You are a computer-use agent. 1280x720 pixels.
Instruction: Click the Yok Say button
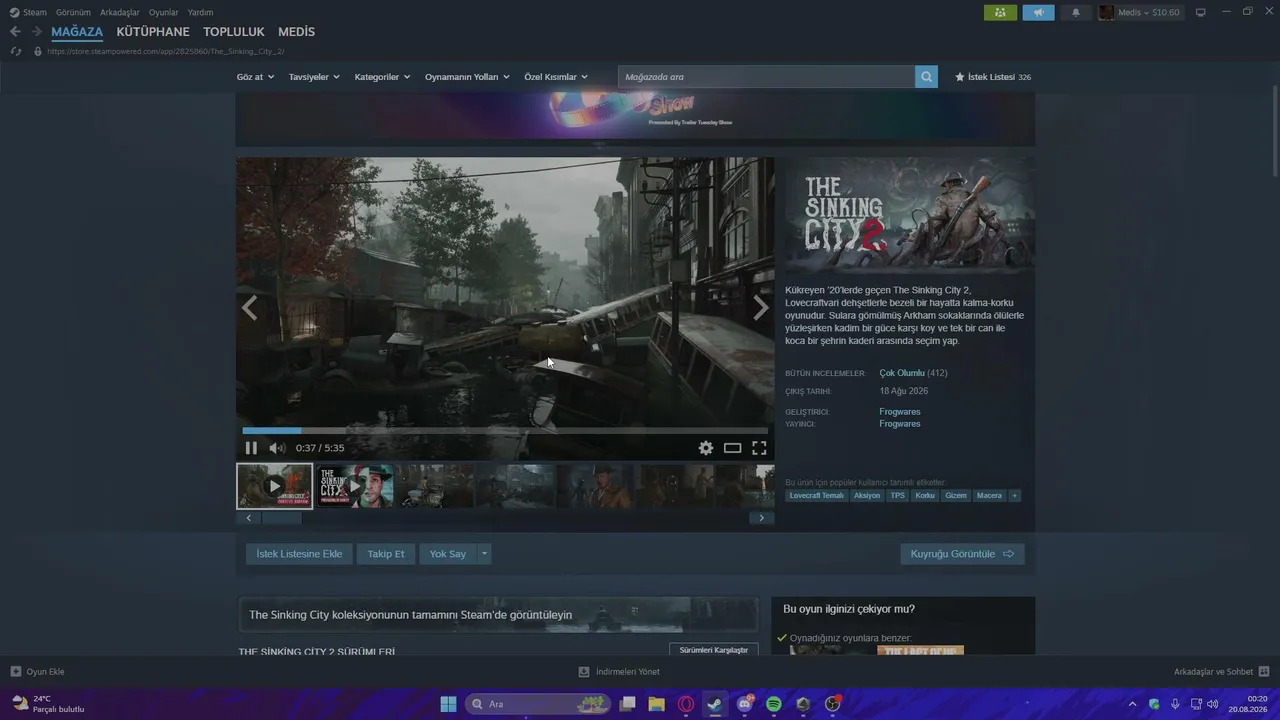pos(448,554)
